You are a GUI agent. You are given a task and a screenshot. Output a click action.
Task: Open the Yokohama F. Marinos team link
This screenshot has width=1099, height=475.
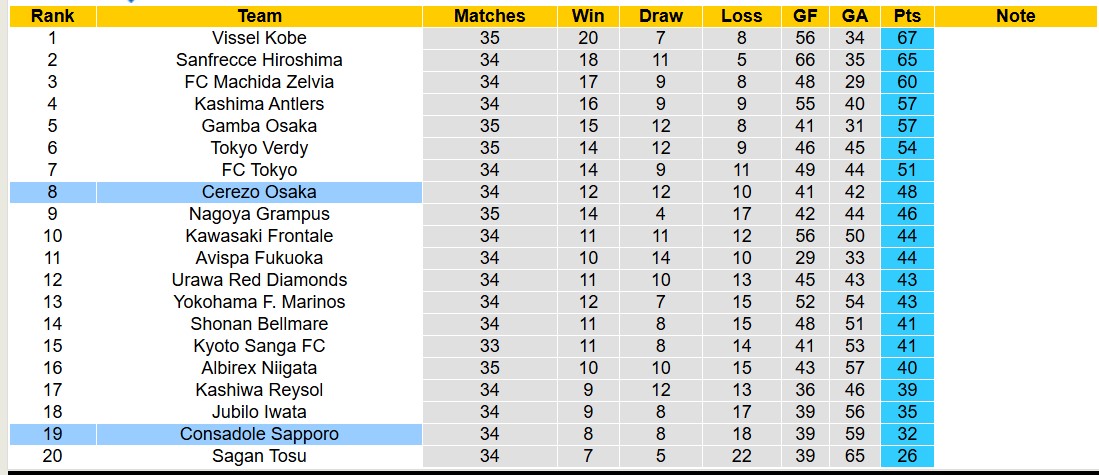click(x=260, y=302)
